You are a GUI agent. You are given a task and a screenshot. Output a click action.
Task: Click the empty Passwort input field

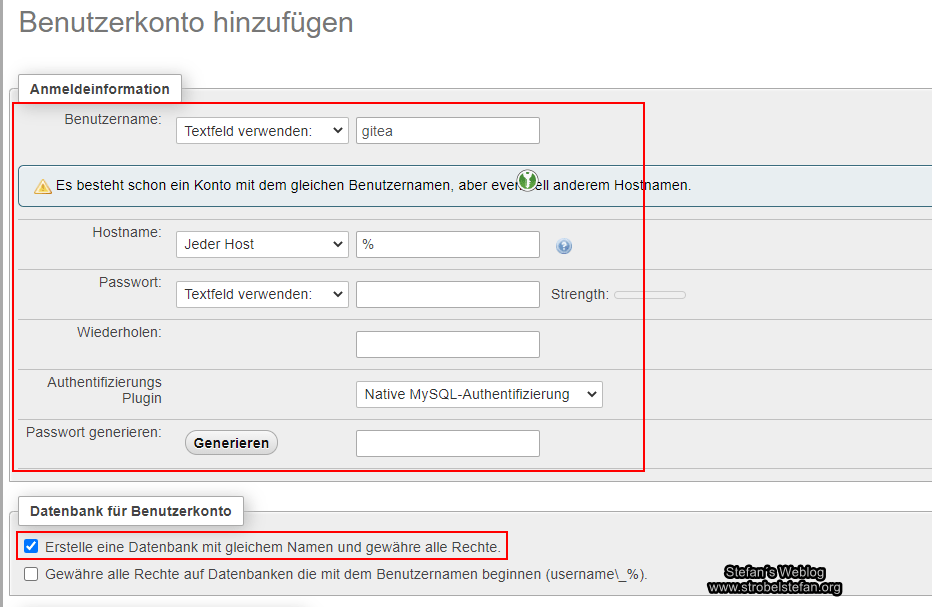(x=447, y=294)
